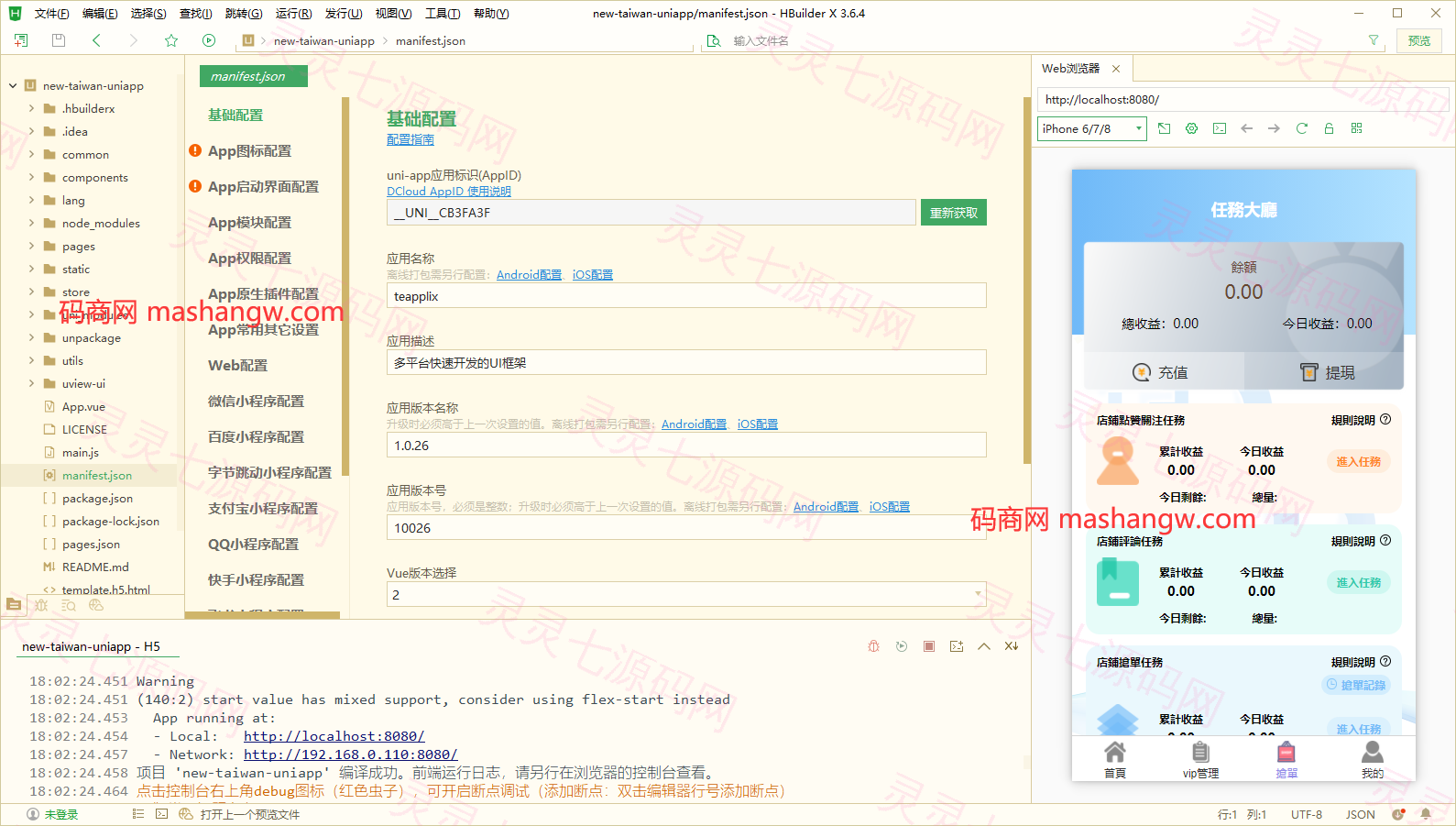Click help icon next to 店鋪點贊關注任務 規則說明
This screenshot has height=826, width=1456.
pyautogui.click(x=1385, y=420)
